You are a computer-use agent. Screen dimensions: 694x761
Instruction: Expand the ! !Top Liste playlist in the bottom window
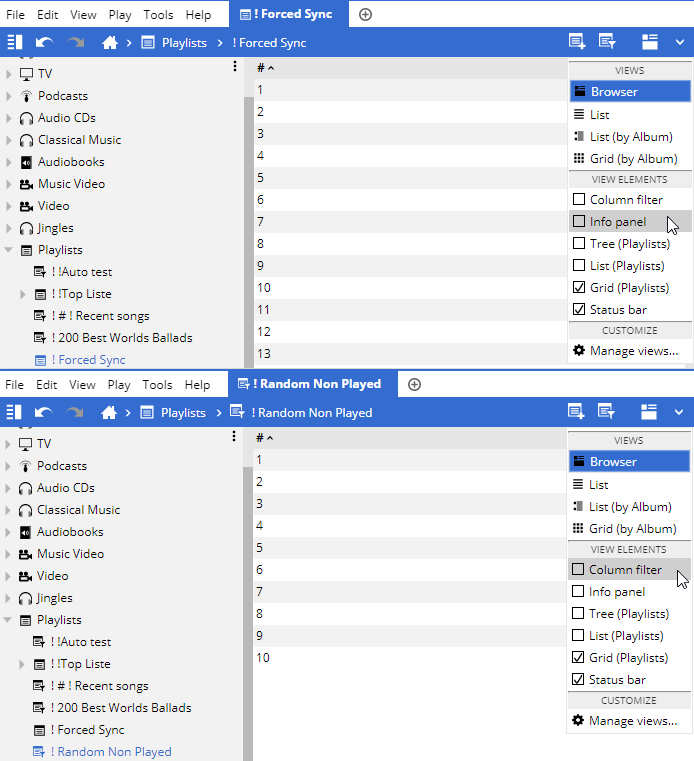23,664
